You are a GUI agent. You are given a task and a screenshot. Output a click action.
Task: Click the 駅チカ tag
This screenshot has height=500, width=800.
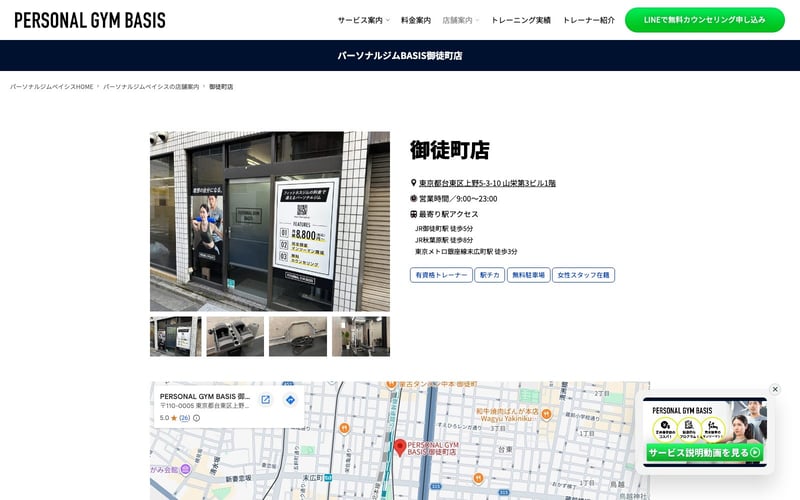[490, 275]
